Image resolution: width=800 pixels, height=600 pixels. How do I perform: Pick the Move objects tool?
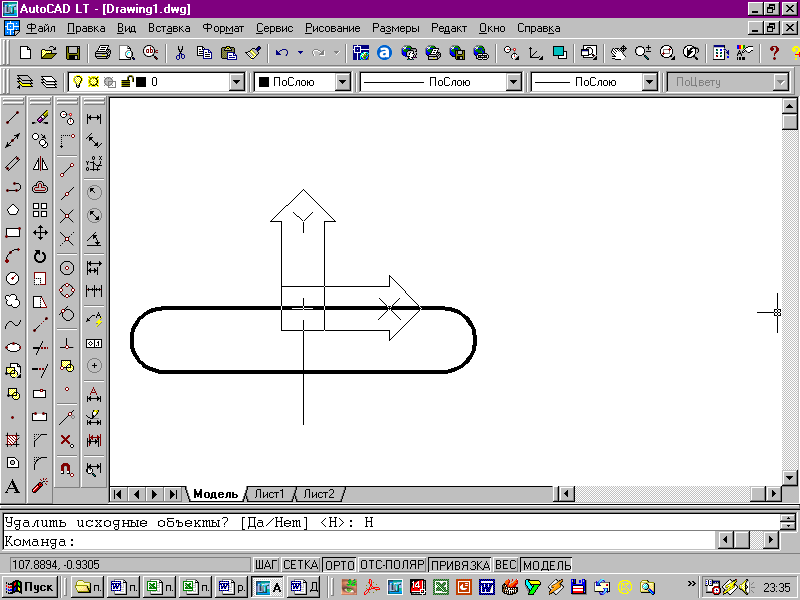(40, 233)
